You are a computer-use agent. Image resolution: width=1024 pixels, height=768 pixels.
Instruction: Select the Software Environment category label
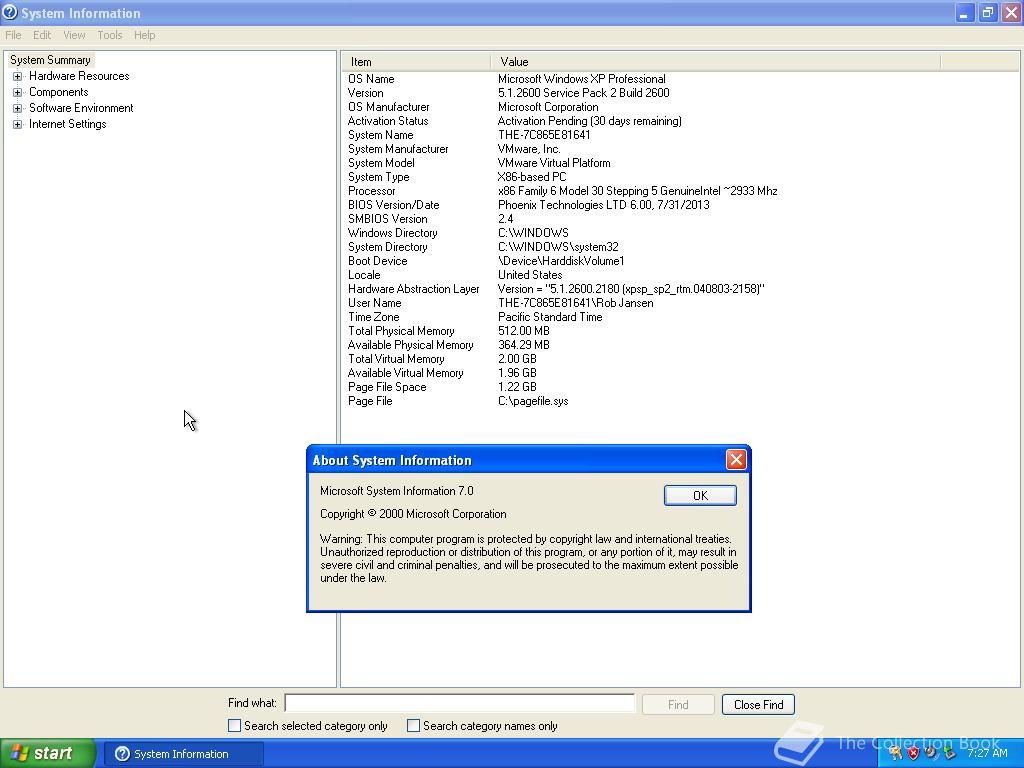coord(81,108)
